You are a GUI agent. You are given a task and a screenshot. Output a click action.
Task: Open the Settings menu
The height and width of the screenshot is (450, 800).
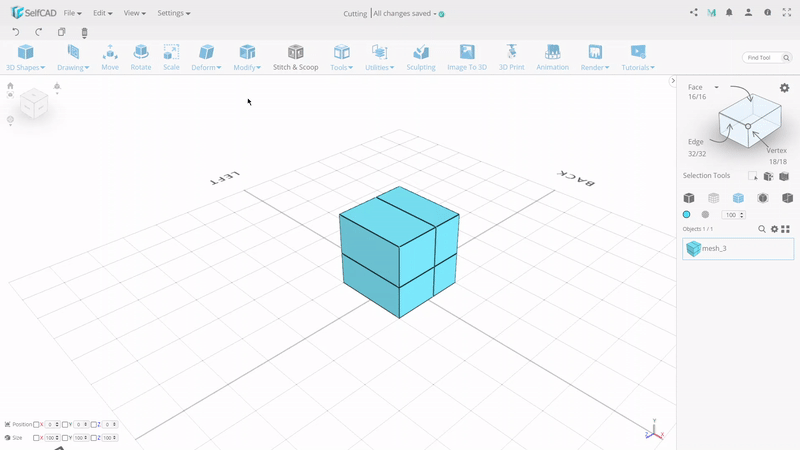[x=173, y=13]
